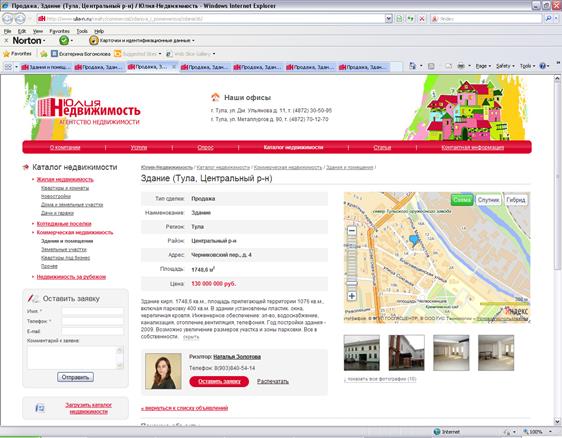The image size is (562, 438).
Task: Click the browser Back arrow button
Action: click(8, 18)
